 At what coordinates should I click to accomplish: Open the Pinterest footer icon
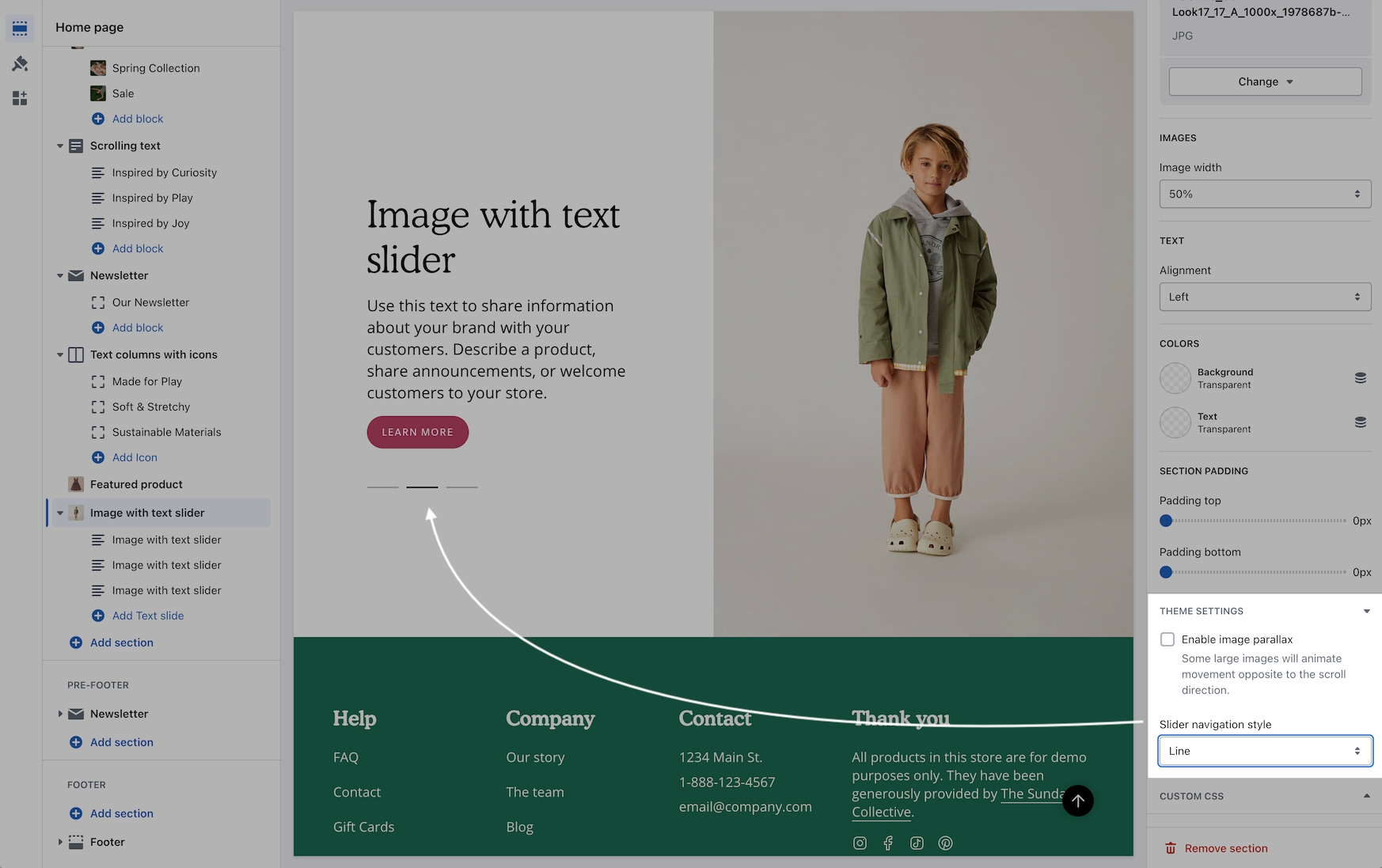coord(945,843)
